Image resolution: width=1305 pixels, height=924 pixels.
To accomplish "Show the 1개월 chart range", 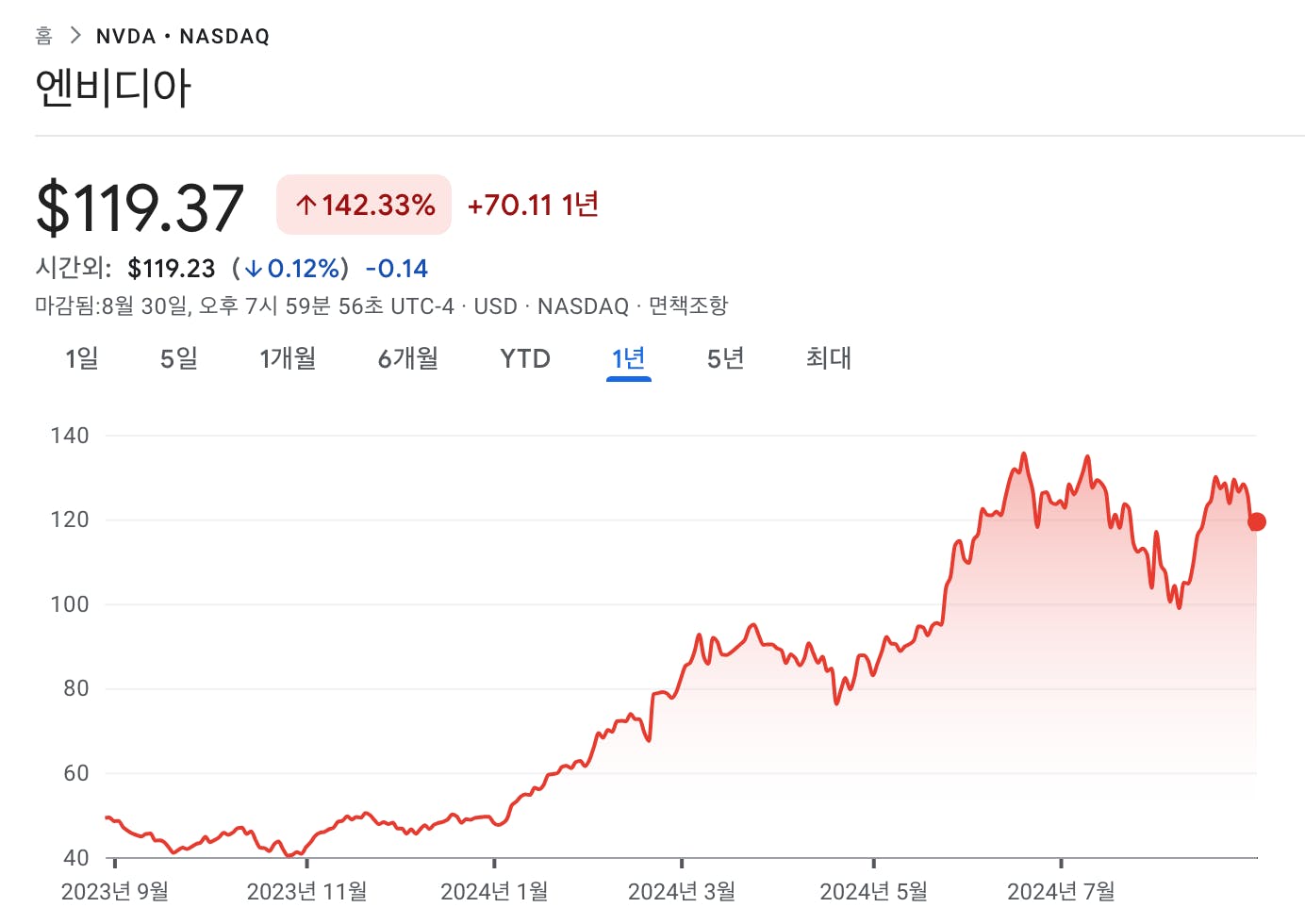I will coord(288,358).
